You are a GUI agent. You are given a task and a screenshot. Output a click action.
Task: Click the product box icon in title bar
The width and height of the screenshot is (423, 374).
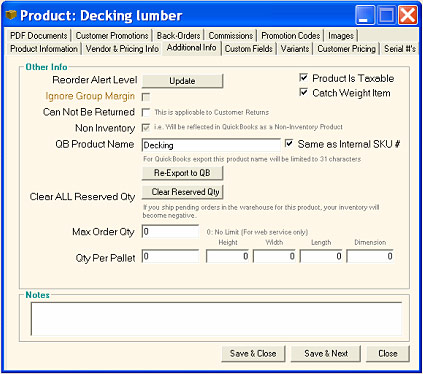tap(11, 15)
